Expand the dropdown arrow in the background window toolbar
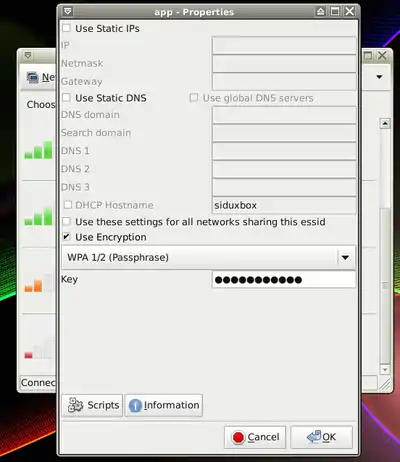Image resolution: width=400 pixels, height=462 pixels. click(379, 77)
